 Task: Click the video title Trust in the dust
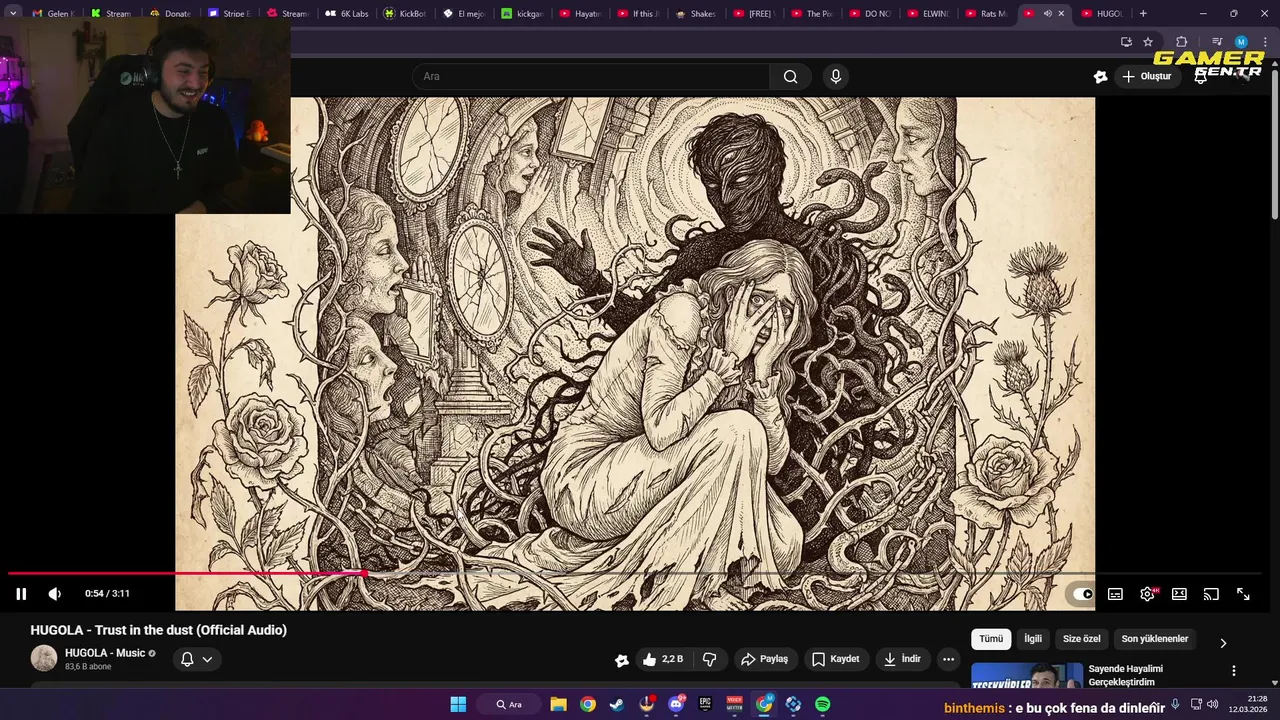(158, 630)
